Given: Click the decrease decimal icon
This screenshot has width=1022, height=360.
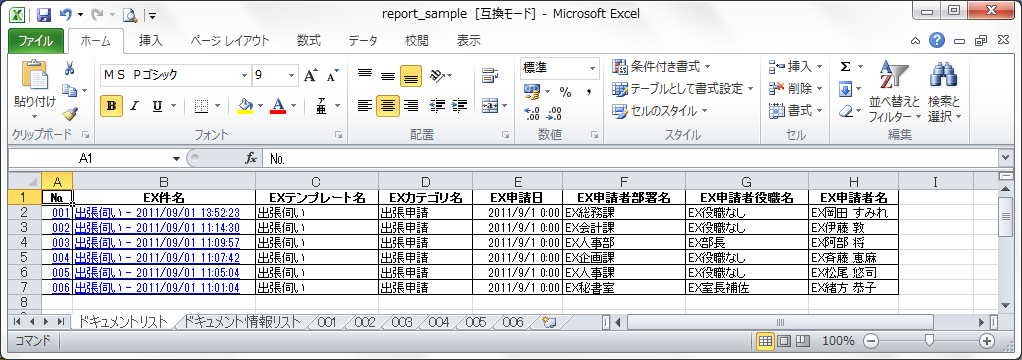Looking at the screenshot, I should (x=555, y=114).
